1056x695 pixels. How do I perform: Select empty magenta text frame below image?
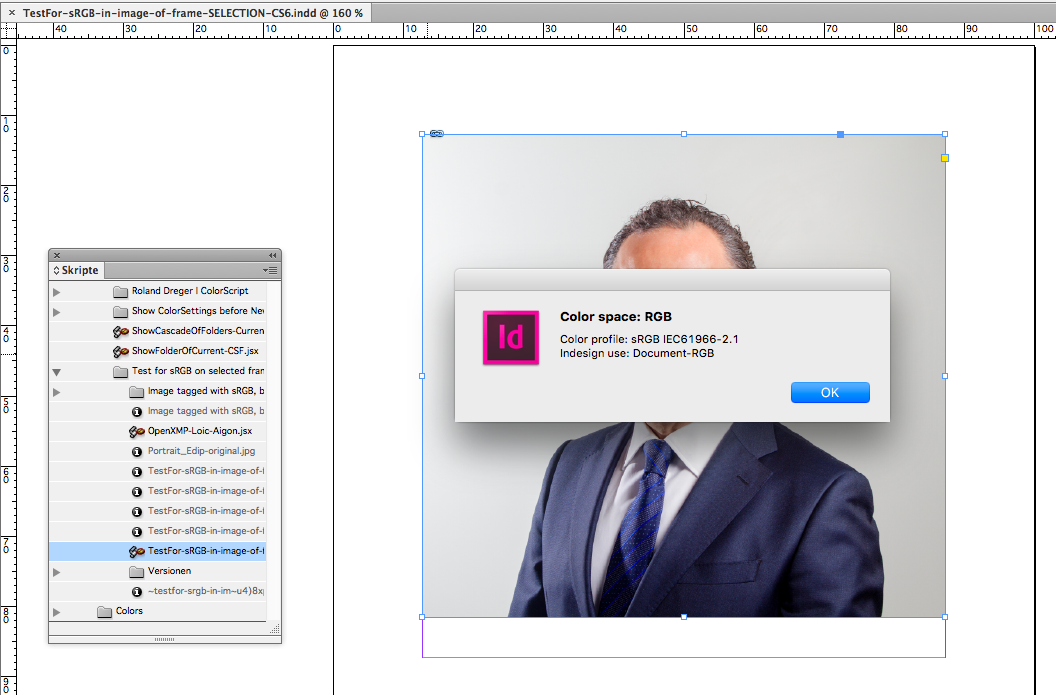point(684,638)
